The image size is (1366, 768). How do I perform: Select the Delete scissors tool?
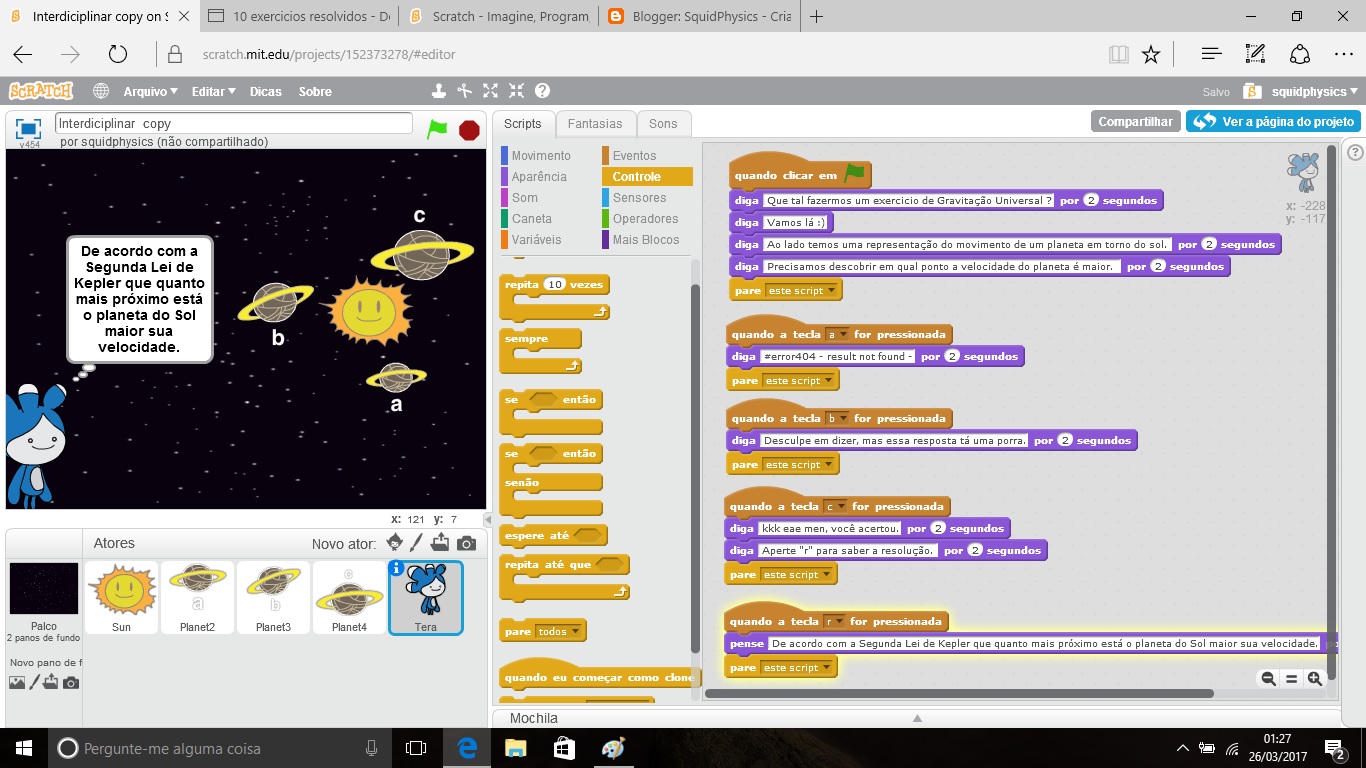(464, 91)
